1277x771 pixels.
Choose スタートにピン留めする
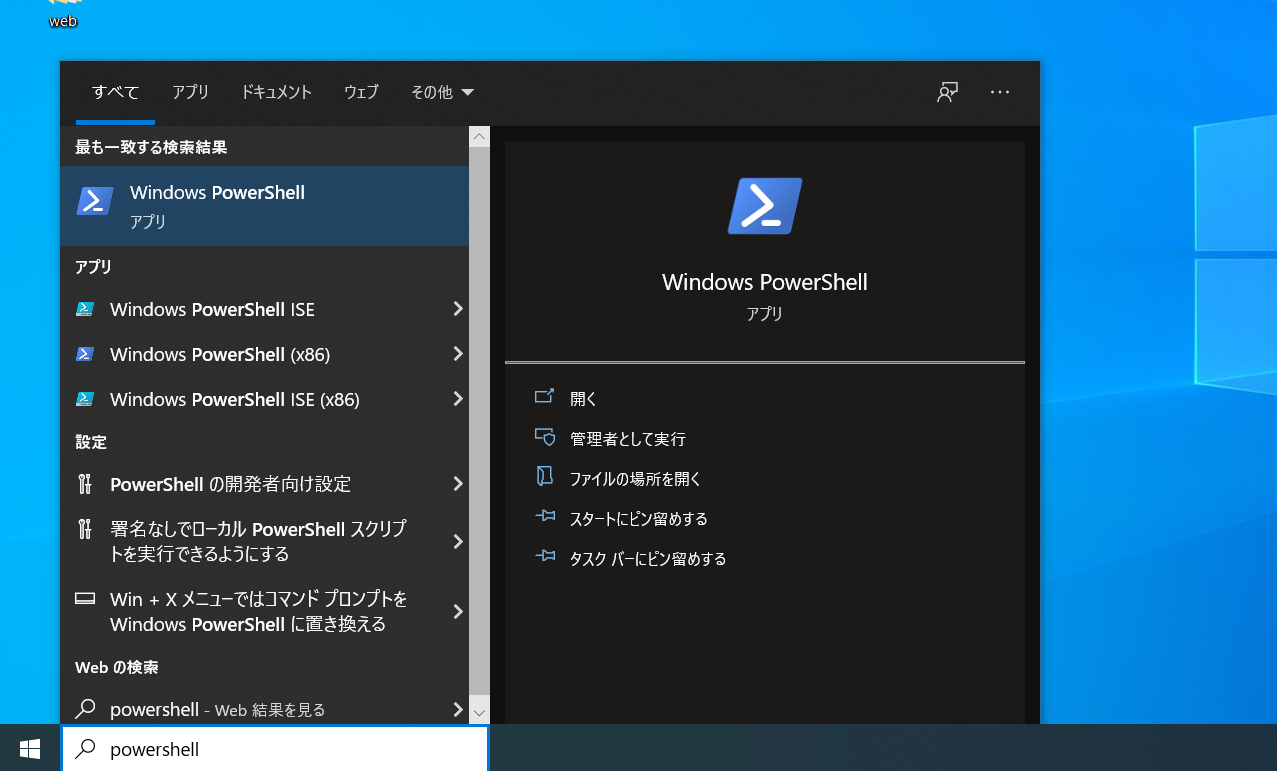pos(638,518)
